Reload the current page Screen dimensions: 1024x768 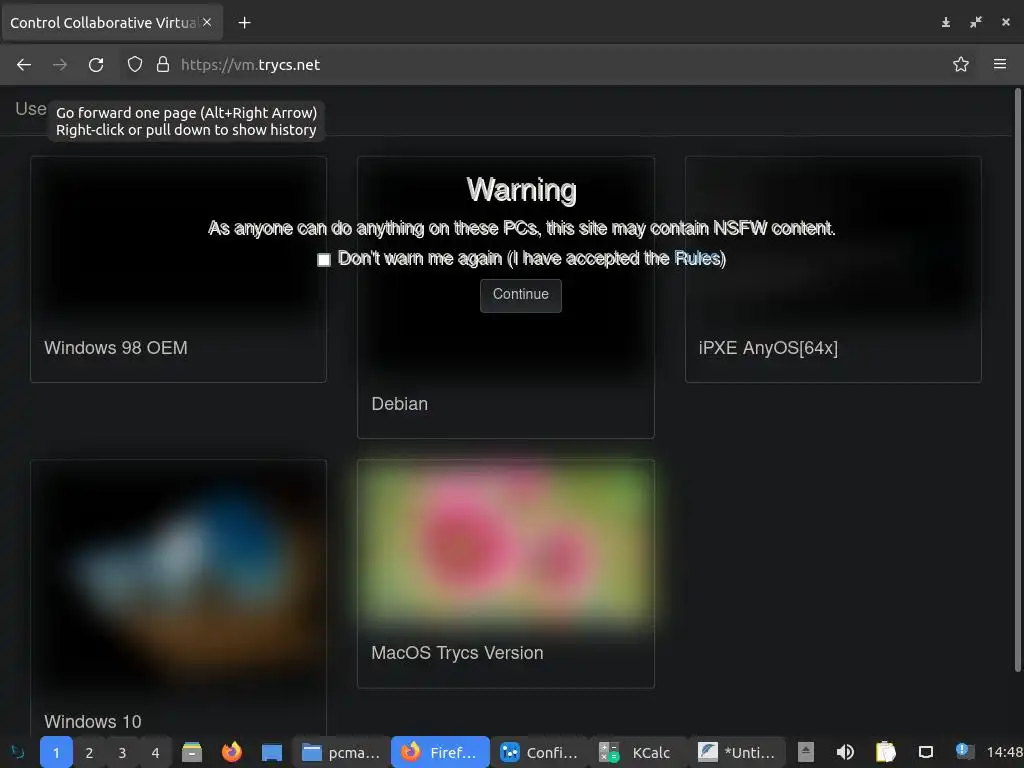point(96,65)
